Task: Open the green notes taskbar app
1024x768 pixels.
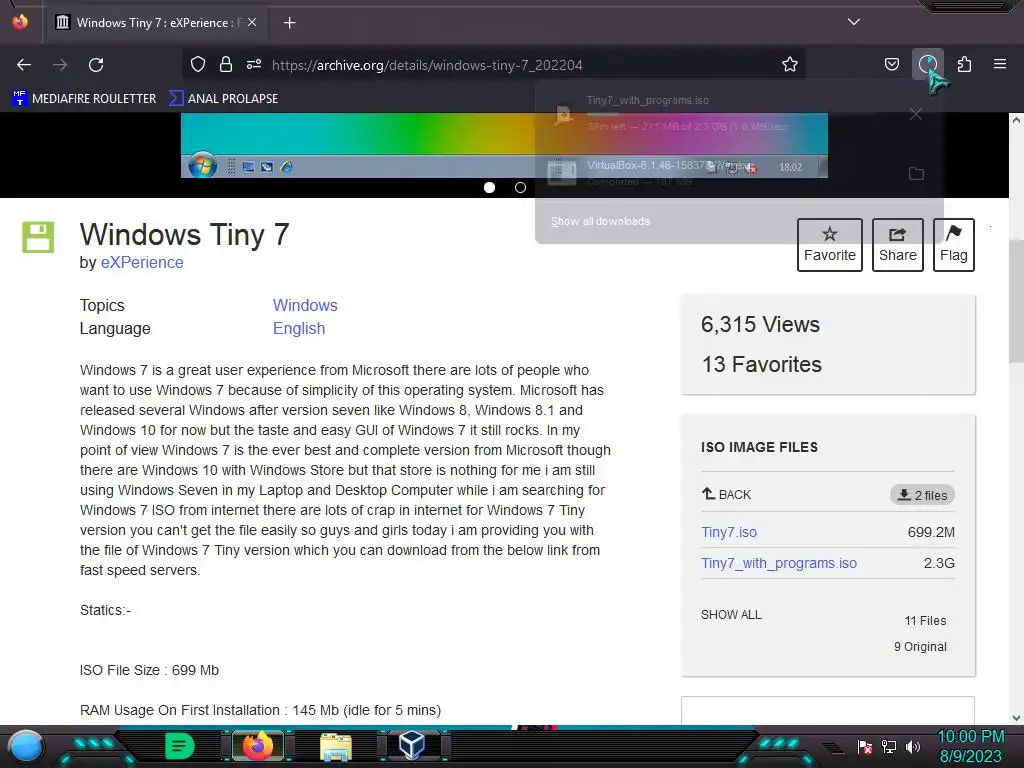Action: tap(179, 746)
